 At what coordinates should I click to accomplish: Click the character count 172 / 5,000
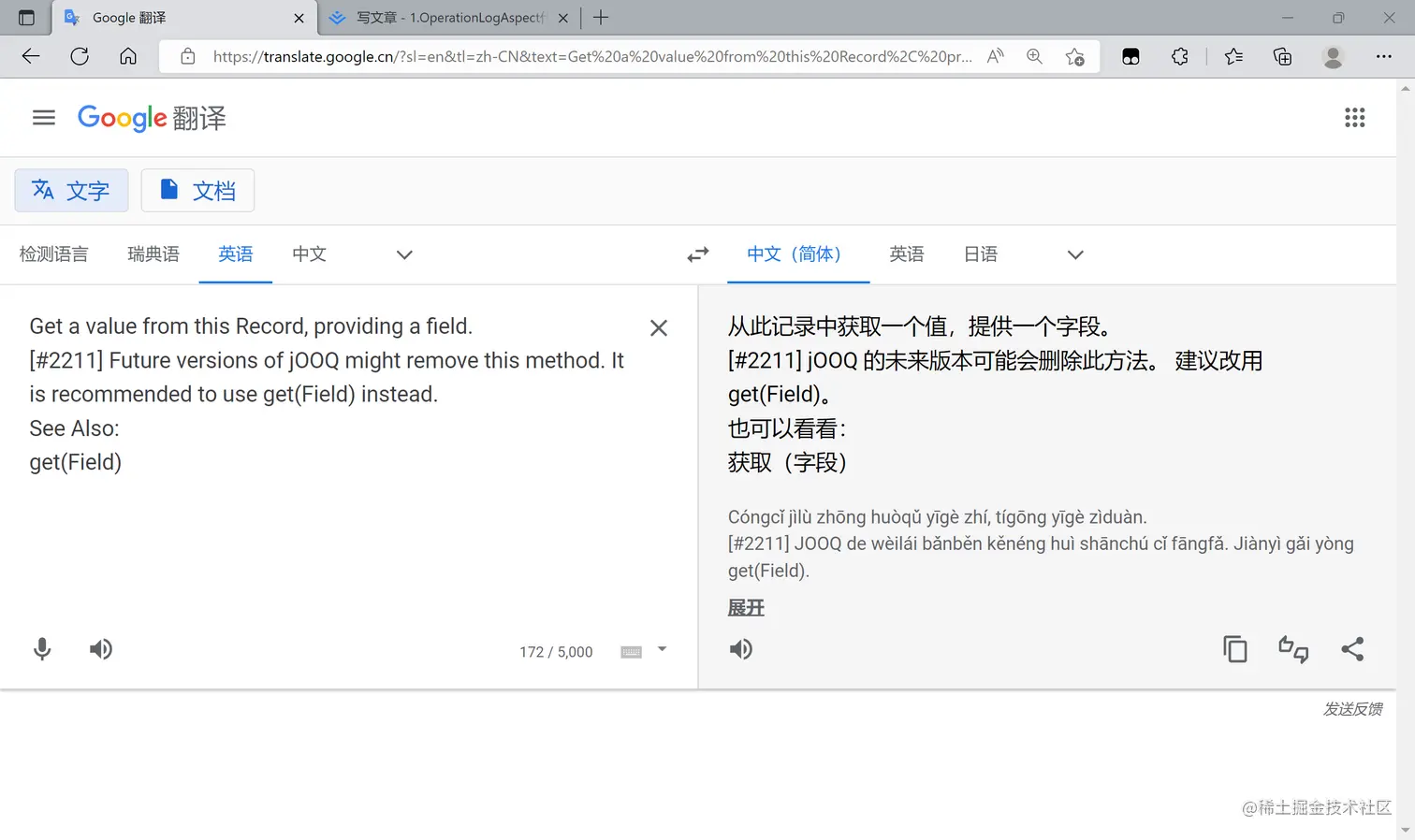coord(556,652)
